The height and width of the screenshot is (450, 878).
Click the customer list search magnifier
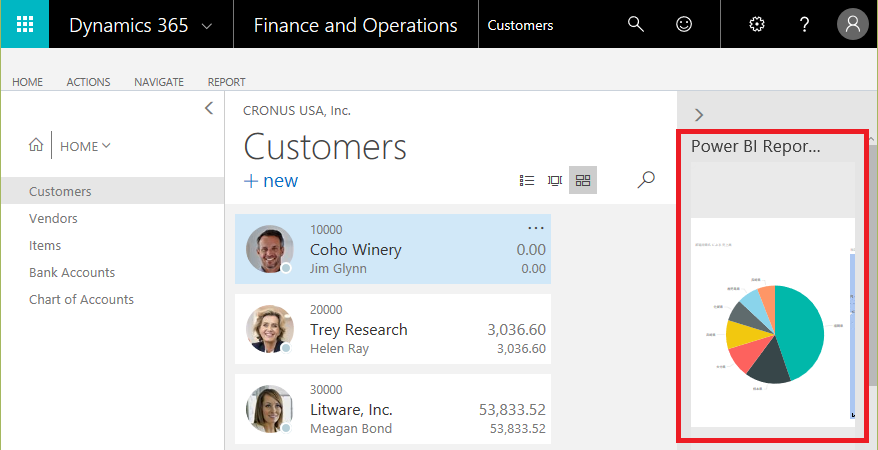646,180
